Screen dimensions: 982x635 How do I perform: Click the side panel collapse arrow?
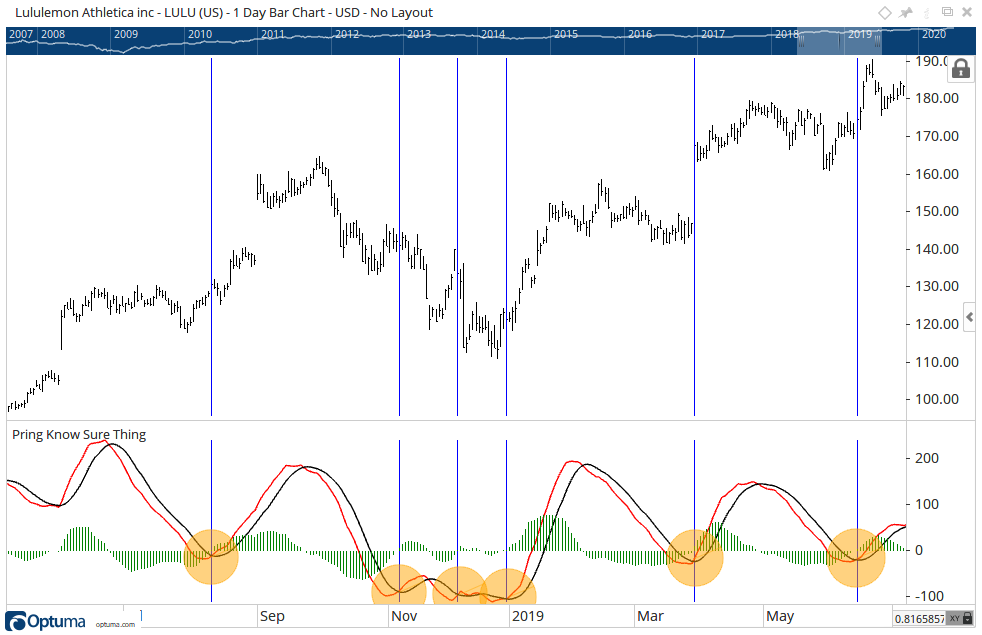point(969,318)
